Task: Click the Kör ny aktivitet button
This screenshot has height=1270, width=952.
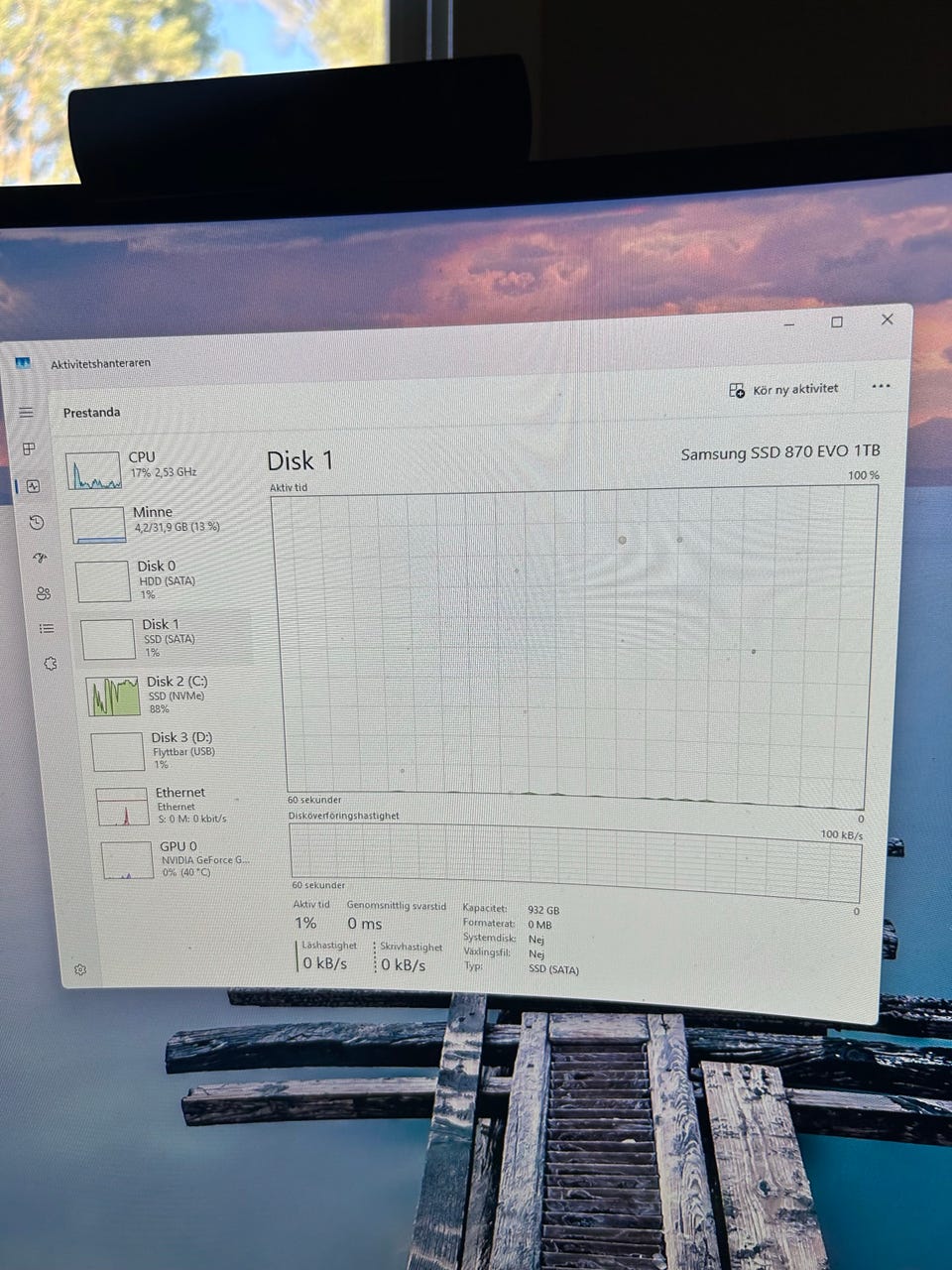Action: coord(783,390)
